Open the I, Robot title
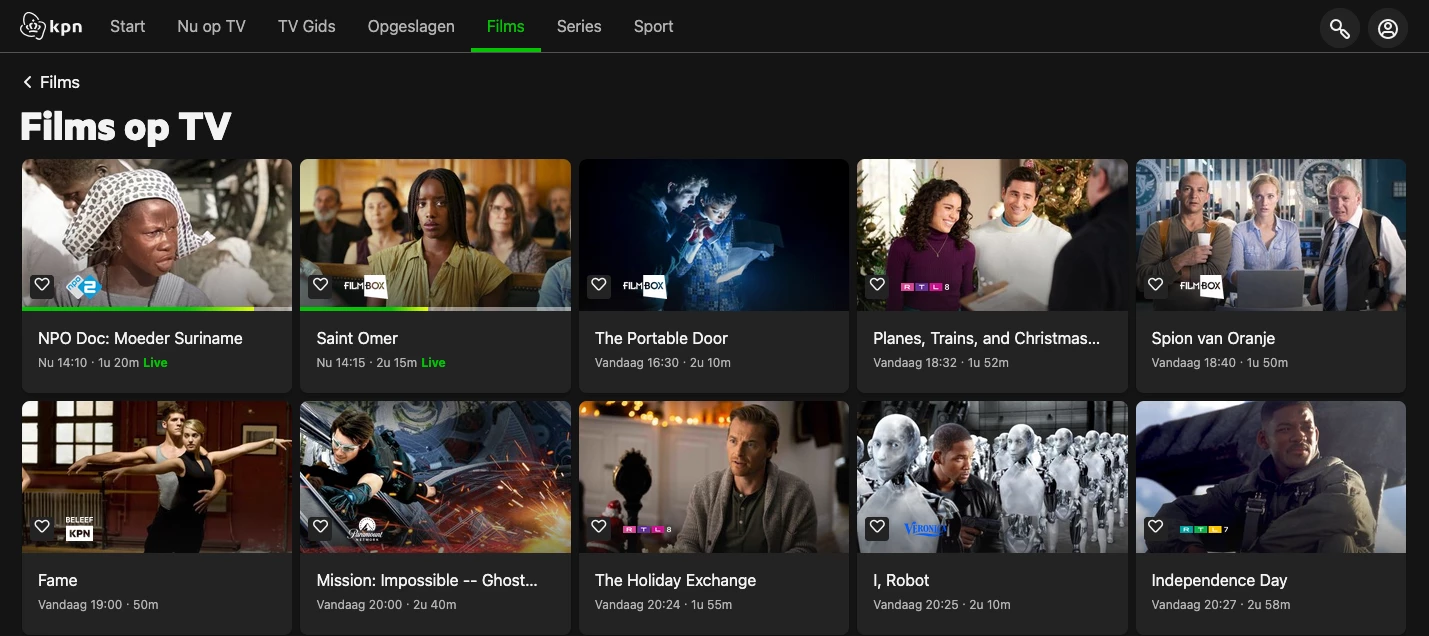1429x636 pixels. click(901, 580)
